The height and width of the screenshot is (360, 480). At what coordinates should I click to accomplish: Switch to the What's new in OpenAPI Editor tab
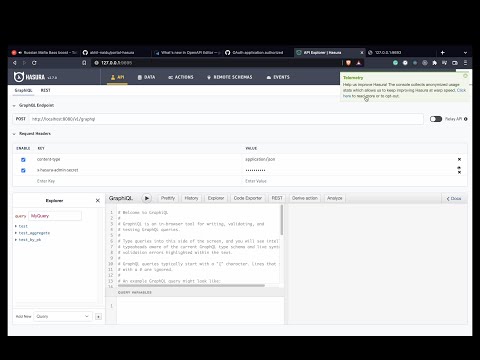tap(187, 53)
